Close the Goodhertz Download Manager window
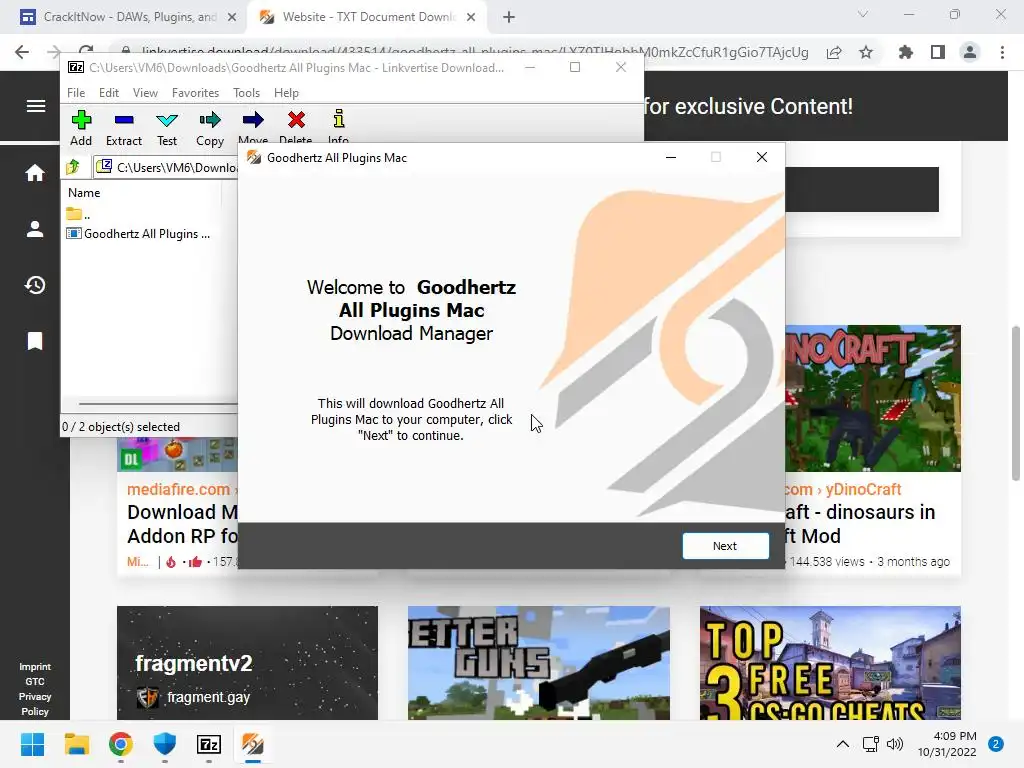1024x768 pixels. pyautogui.click(x=761, y=157)
